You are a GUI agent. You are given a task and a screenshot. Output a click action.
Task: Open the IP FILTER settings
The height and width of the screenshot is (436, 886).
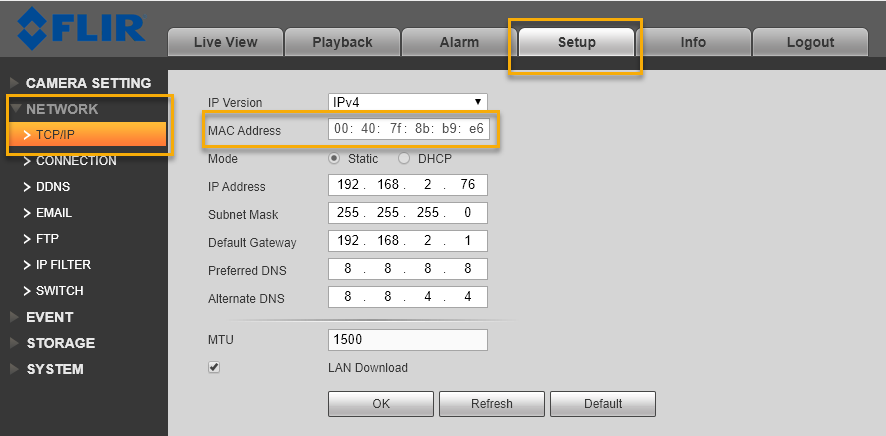click(x=63, y=265)
